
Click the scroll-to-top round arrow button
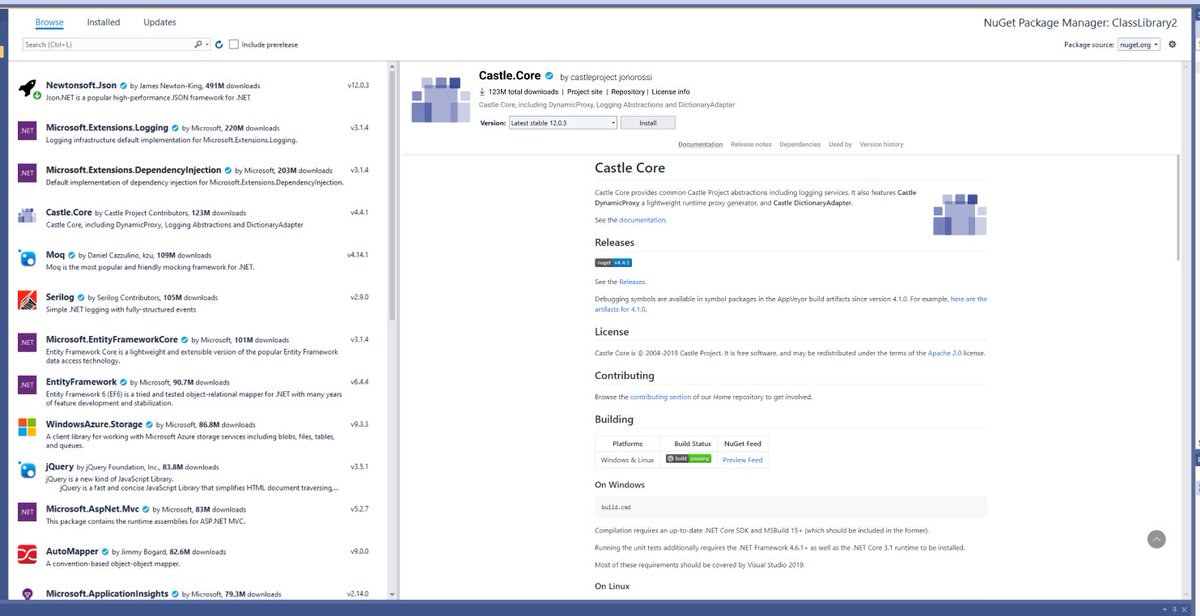(1156, 539)
